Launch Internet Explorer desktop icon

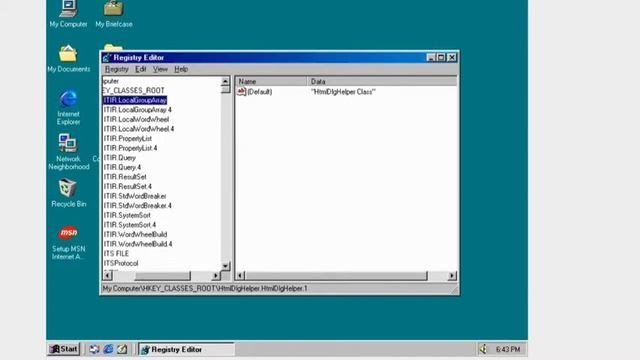click(68, 107)
